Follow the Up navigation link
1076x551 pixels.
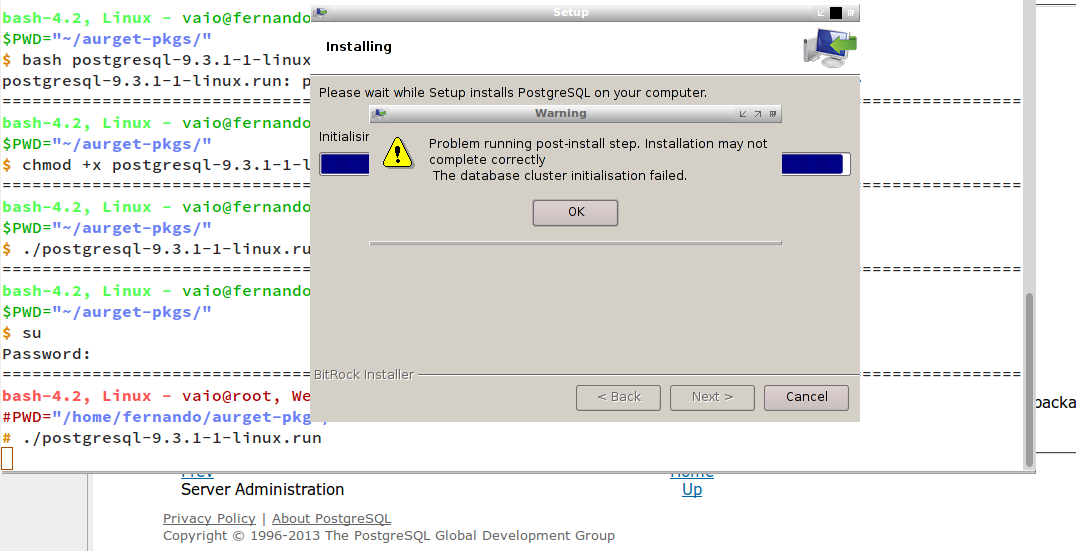[692, 490]
